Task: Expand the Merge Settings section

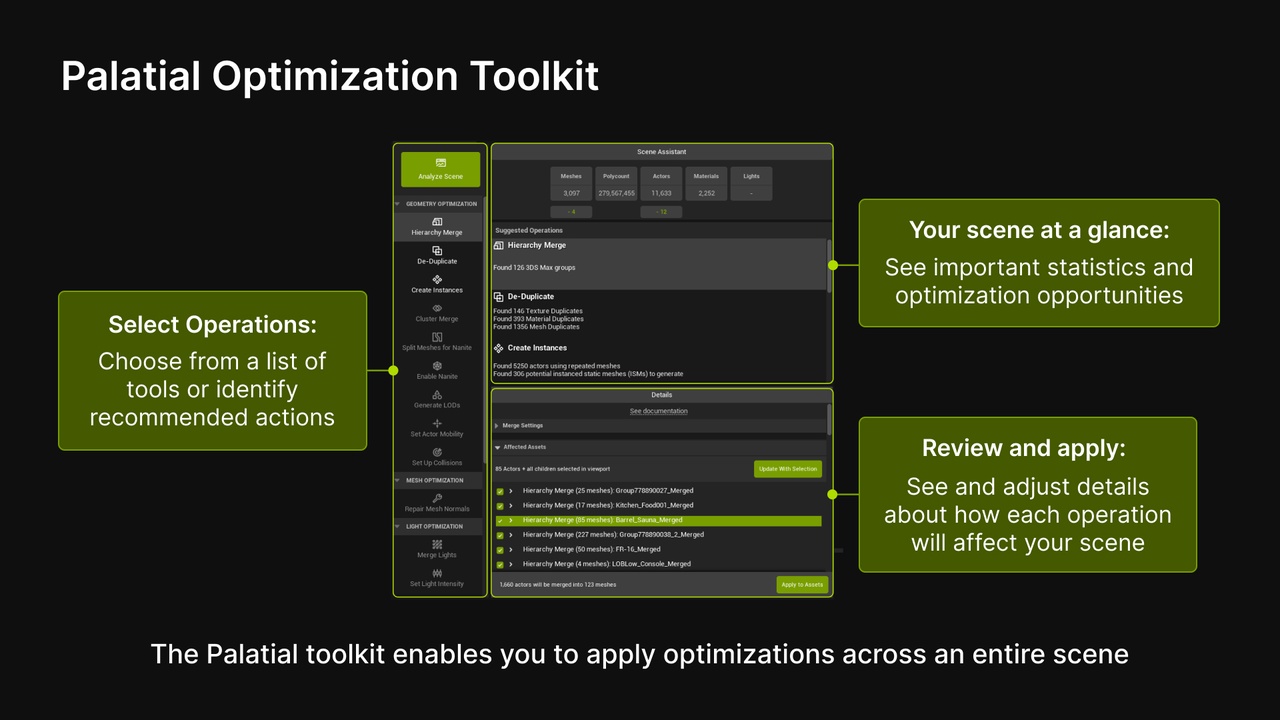Action: pyautogui.click(x=497, y=425)
